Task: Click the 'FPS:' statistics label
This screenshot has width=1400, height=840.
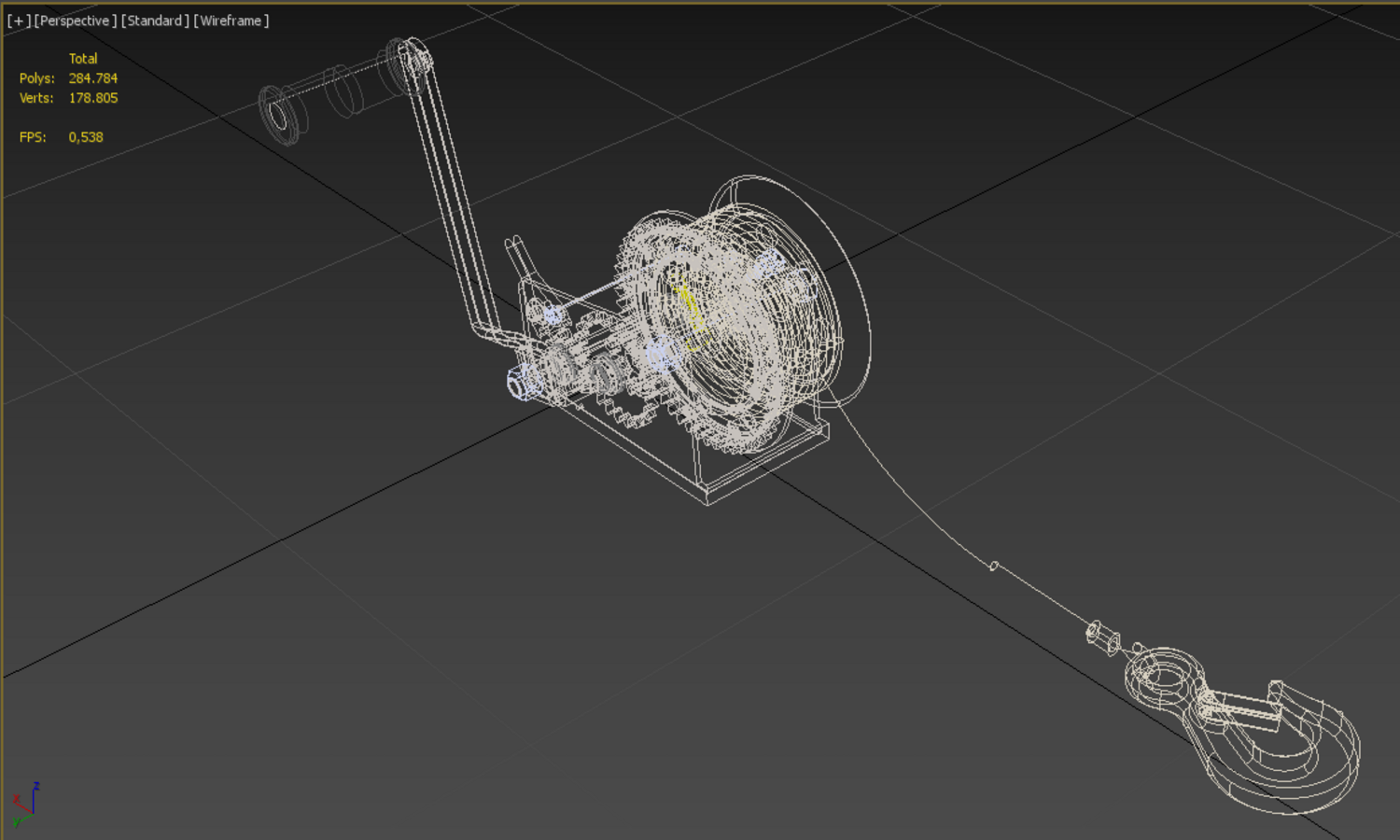Action: point(33,137)
